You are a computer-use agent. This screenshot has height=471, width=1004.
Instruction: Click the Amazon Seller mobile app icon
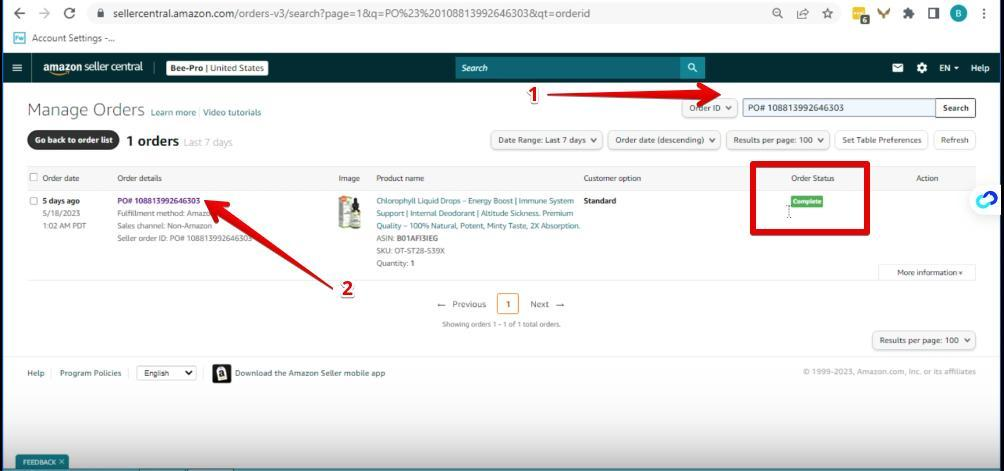[x=221, y=374]
